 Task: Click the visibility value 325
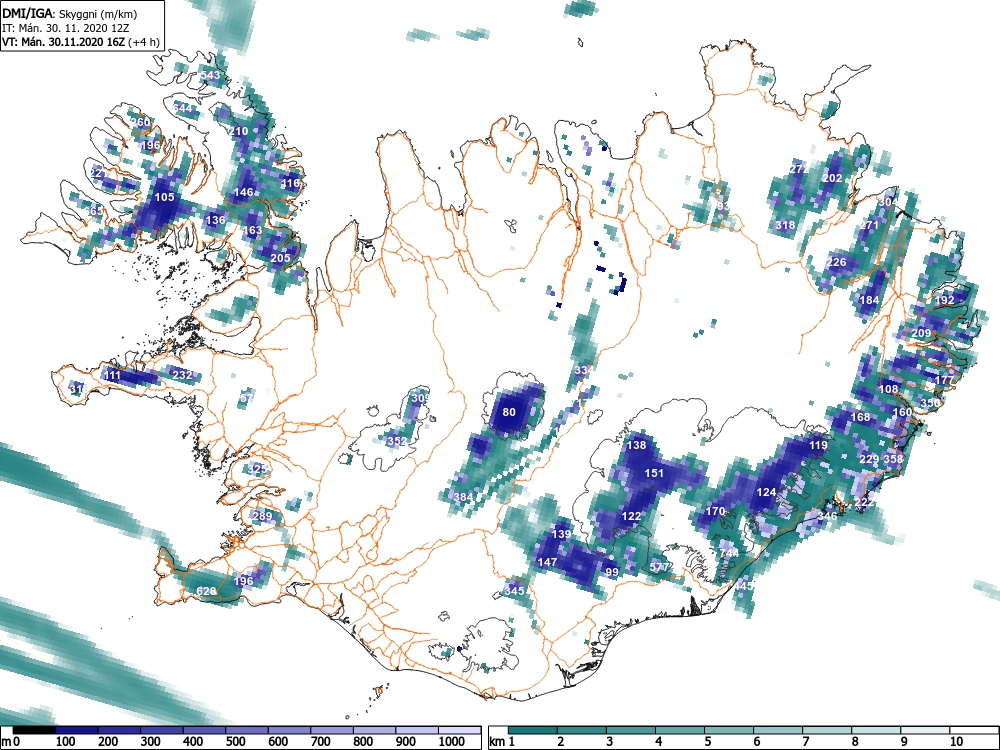257,469
